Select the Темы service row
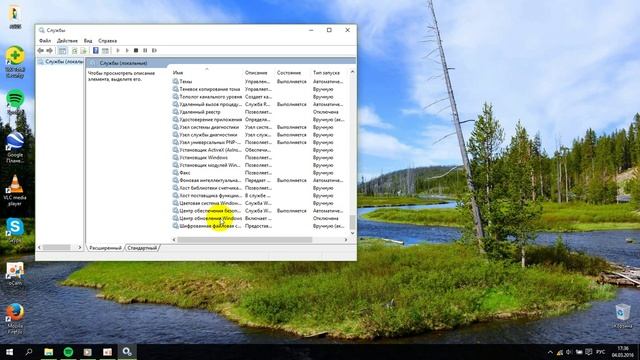Image resolution: width=640 pixels, height=360 pixels. 260,82
